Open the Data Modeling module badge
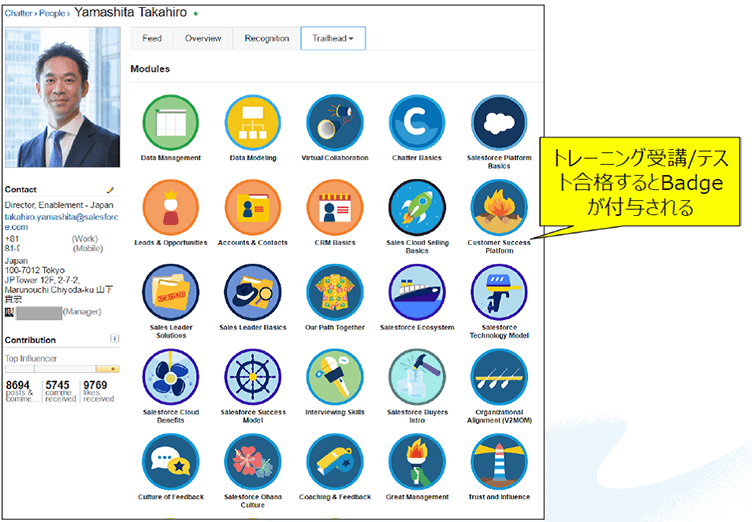 click(253, 124)
